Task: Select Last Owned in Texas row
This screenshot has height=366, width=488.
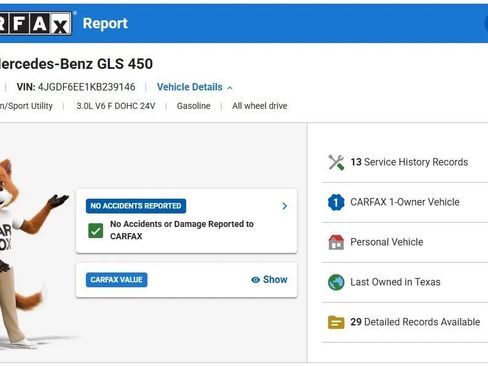Action: 405,282
